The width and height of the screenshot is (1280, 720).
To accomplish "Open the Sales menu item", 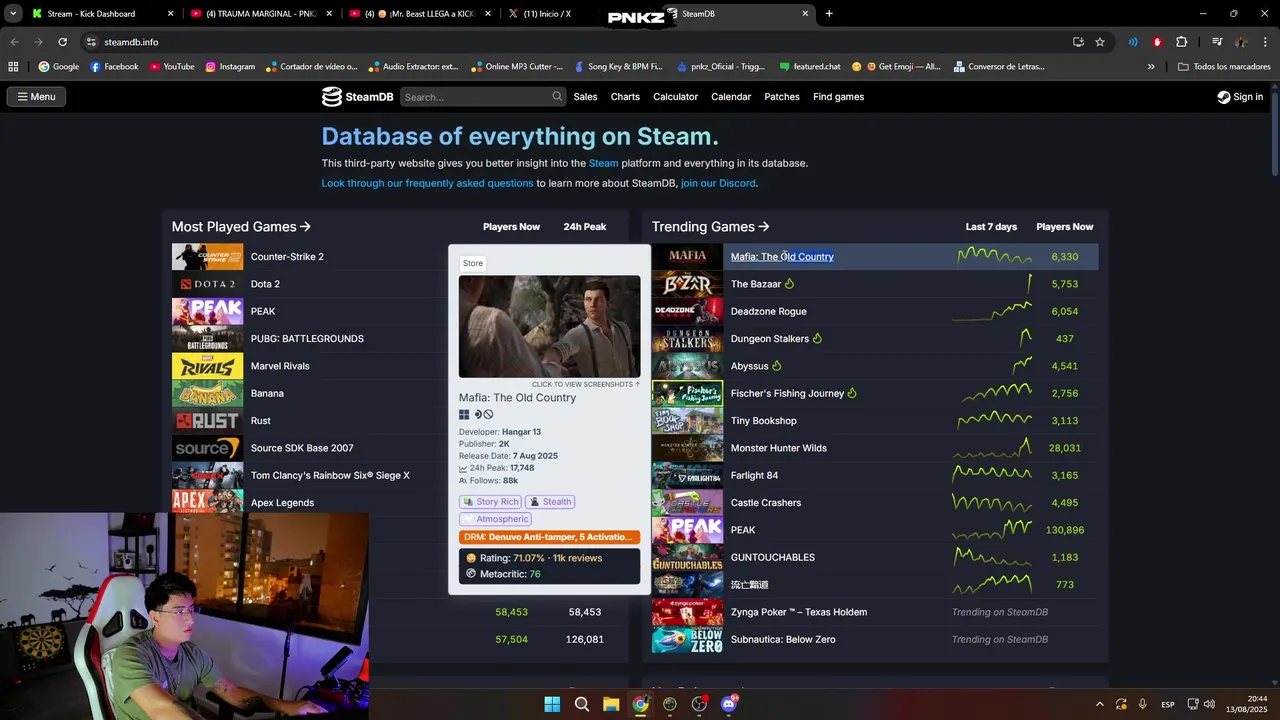I will click(585, 97).
